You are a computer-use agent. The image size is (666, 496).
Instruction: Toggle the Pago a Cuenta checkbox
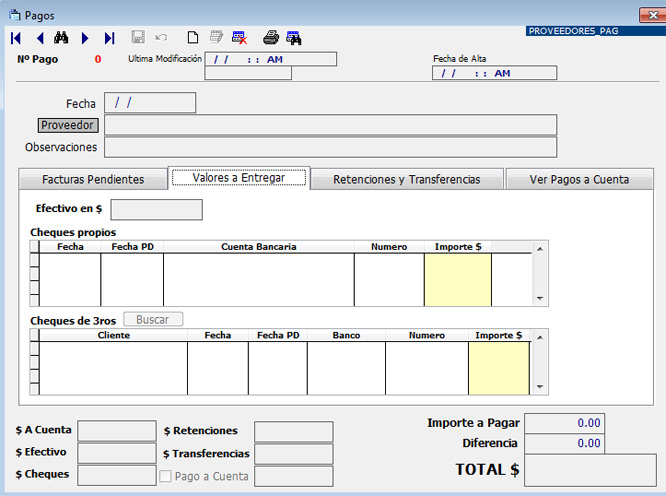point(166,477)
